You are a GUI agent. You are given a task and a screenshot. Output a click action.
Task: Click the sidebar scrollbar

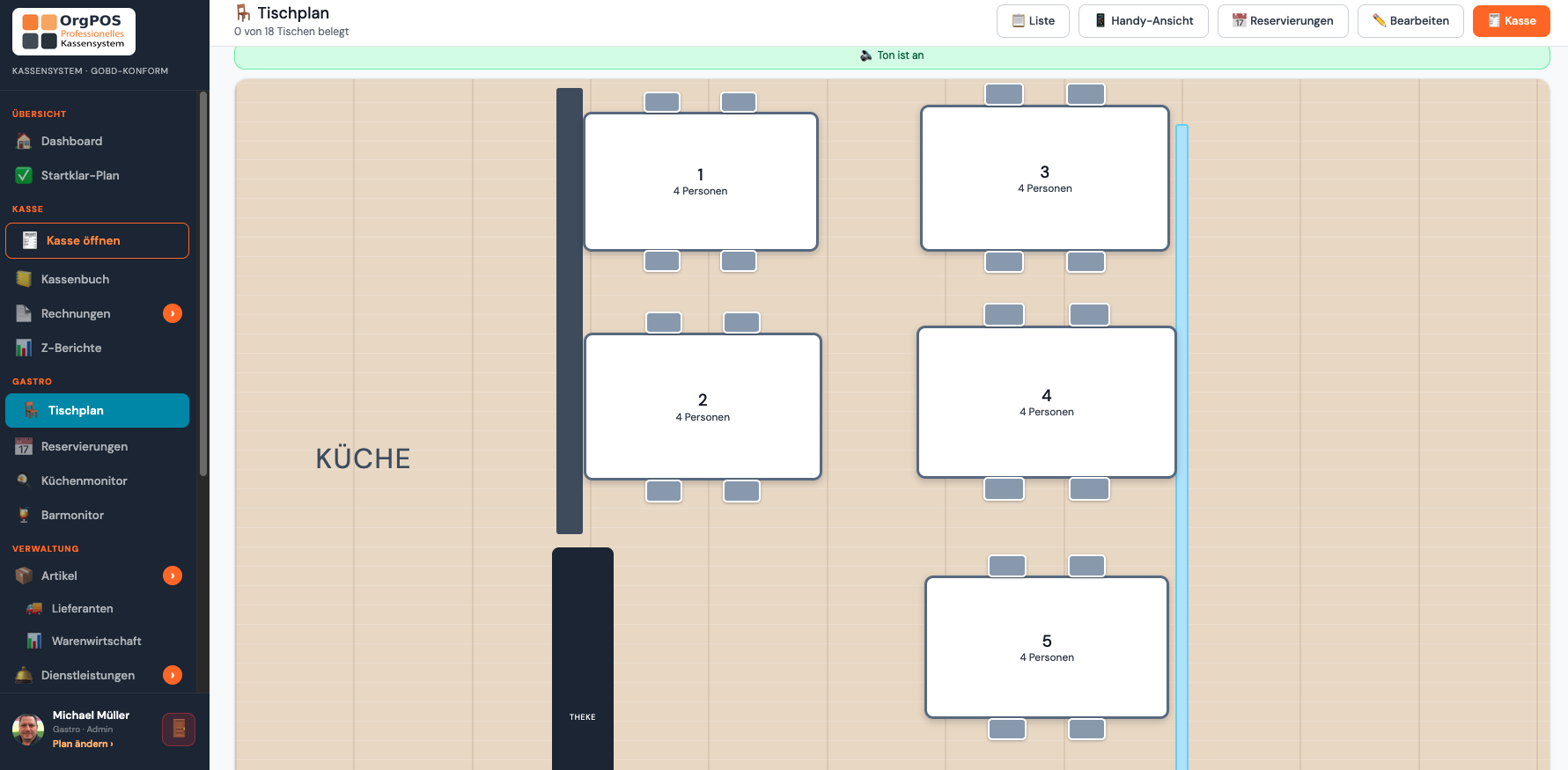203,283
